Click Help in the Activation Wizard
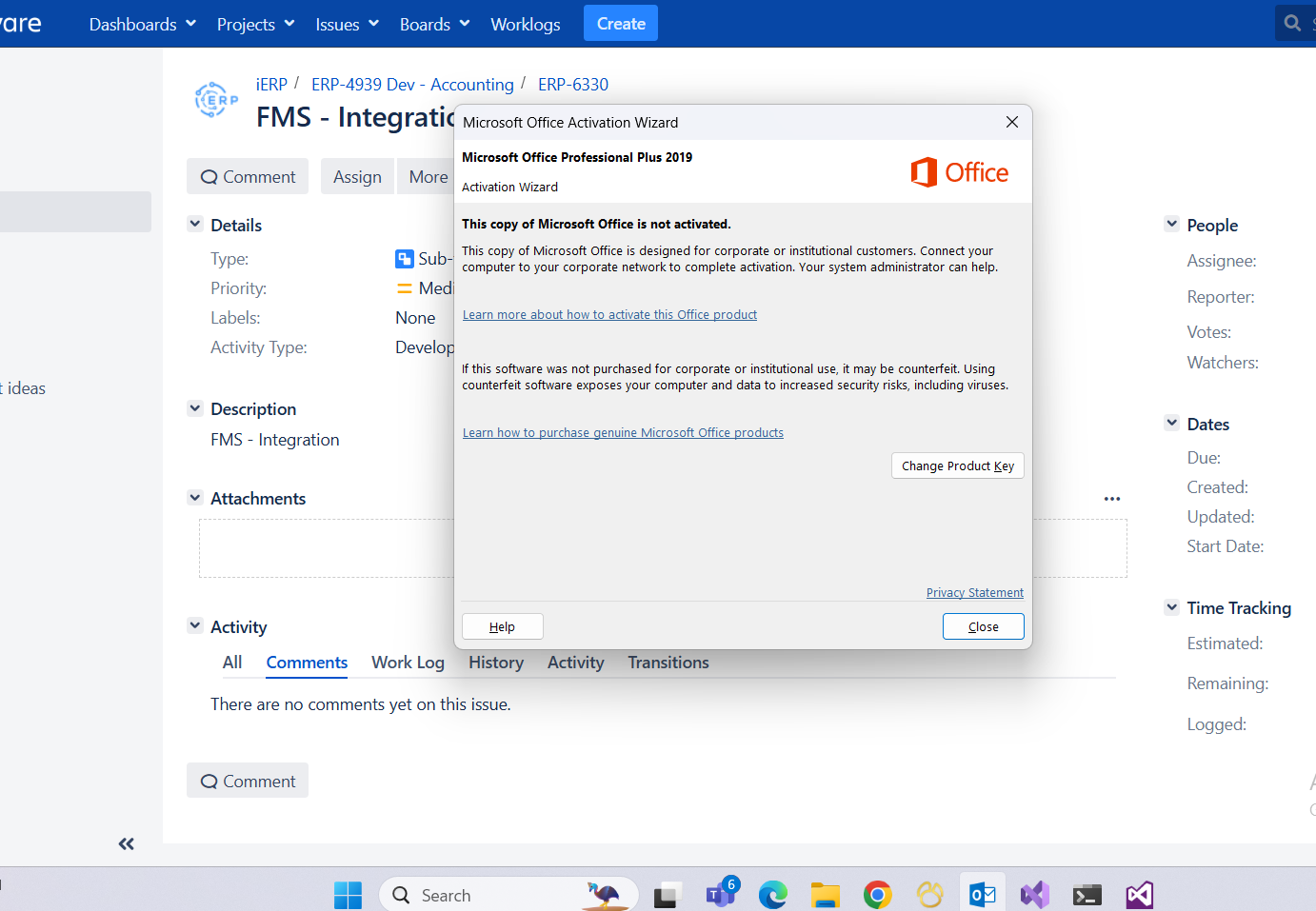Screen dimensions: 1316x911 point(503,626)
